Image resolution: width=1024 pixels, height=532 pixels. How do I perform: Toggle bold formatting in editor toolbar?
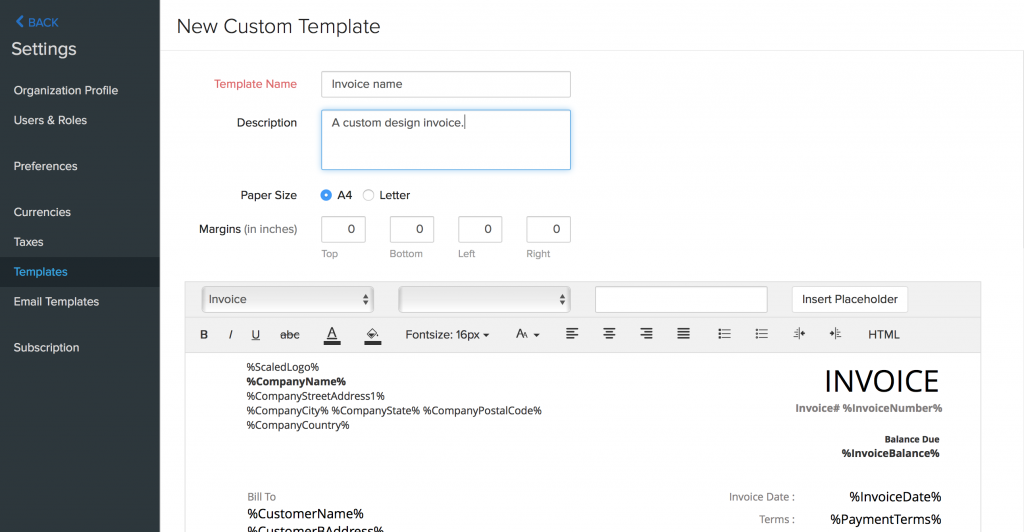(x=204, y=334)
